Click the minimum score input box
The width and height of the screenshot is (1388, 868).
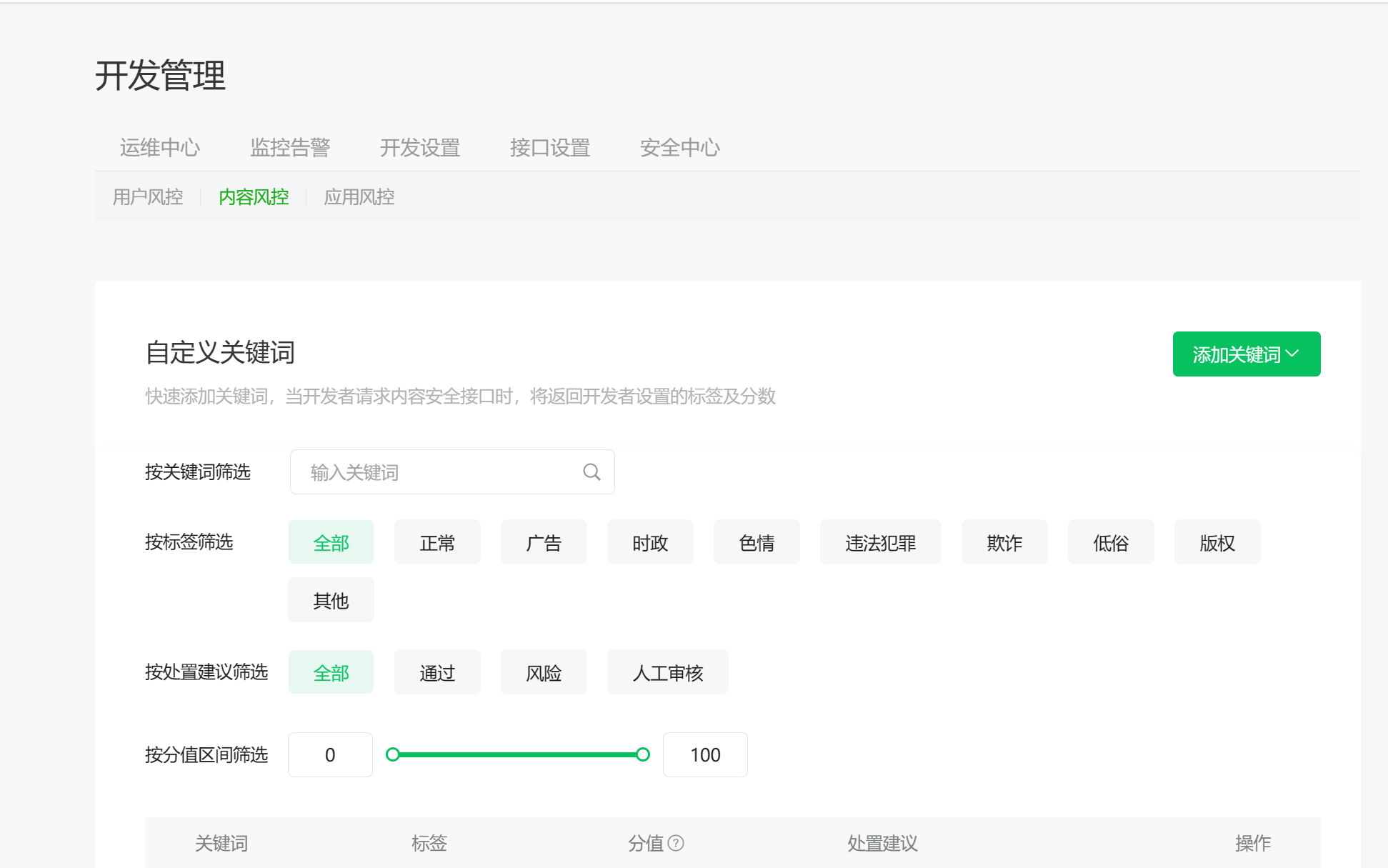pos(330,755)
